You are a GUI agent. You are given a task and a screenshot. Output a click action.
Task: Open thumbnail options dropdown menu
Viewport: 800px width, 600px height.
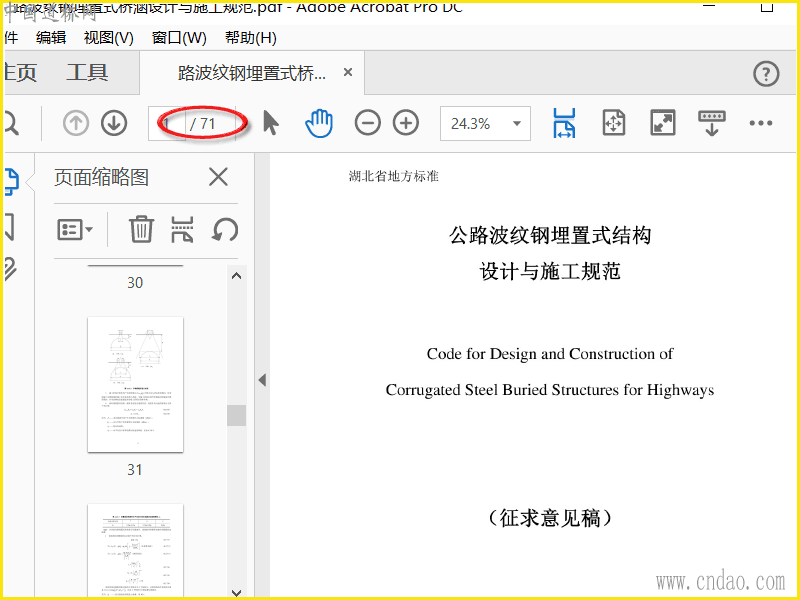75,230
